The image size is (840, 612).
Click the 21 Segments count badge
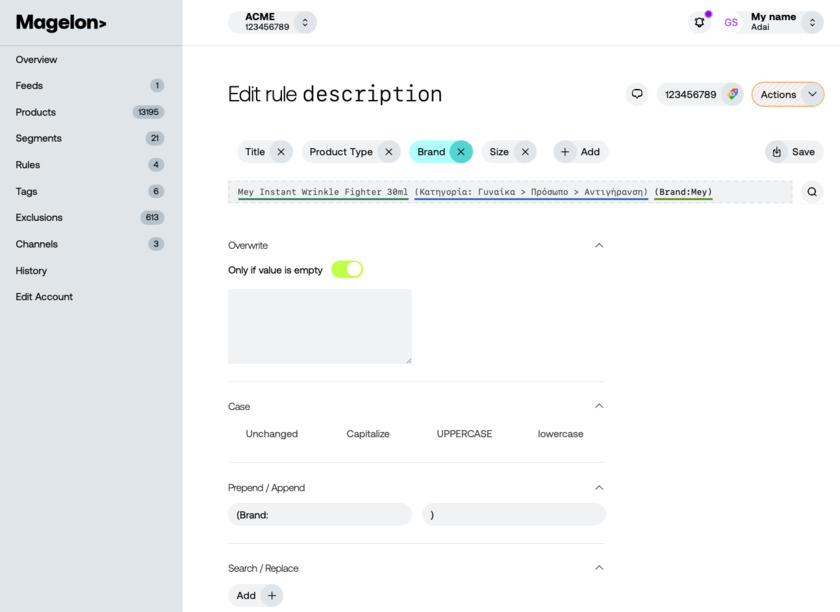click(x=155, y=138)
